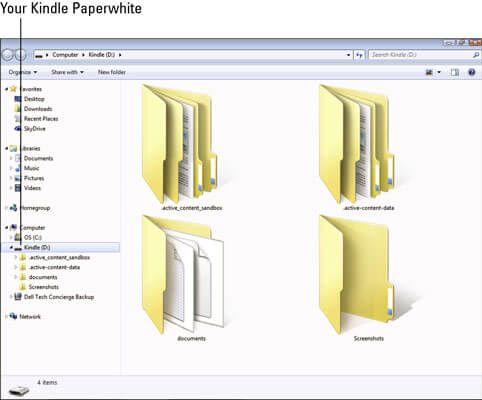
Task: Click the Libraries group icon
Action: tap(13, 148)
